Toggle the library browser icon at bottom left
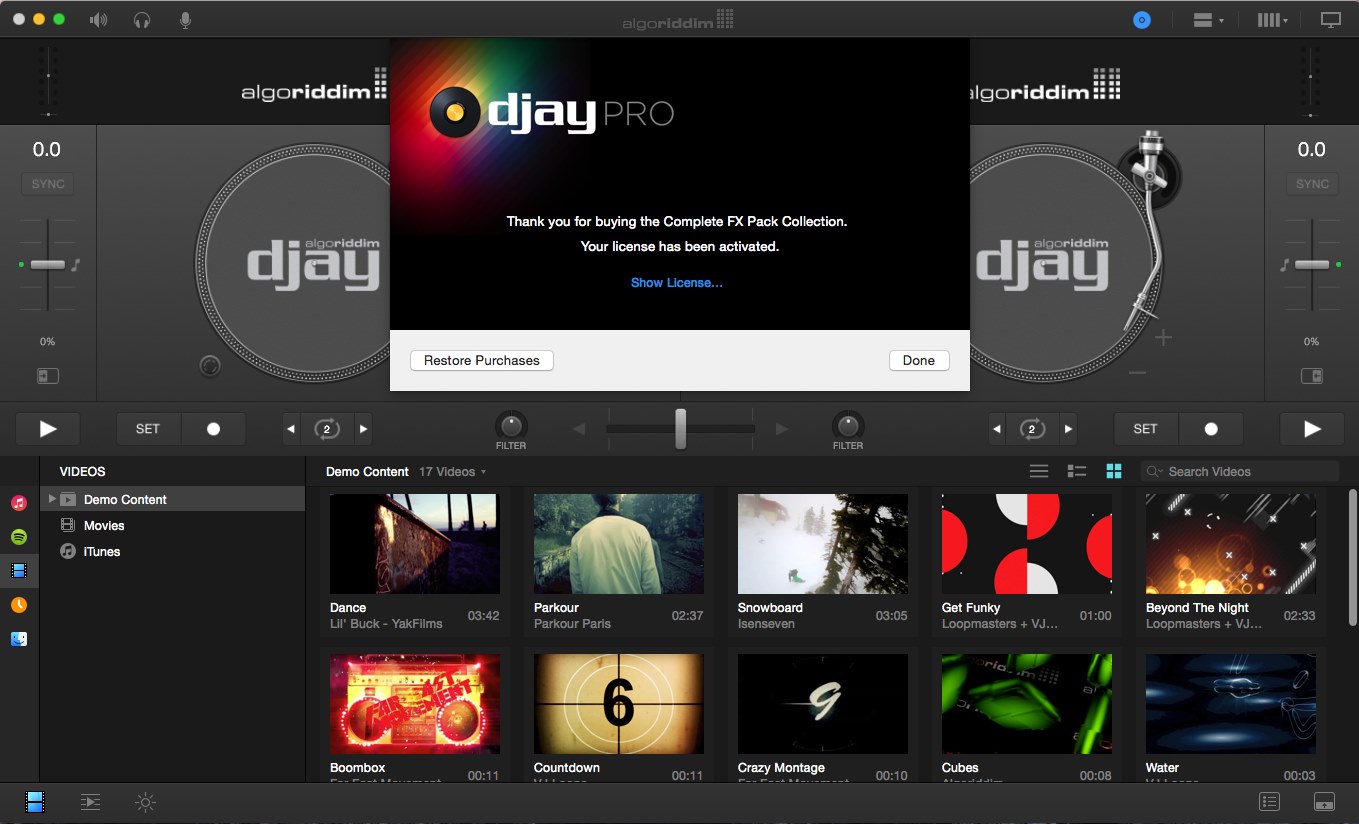 tap(36, 801)
